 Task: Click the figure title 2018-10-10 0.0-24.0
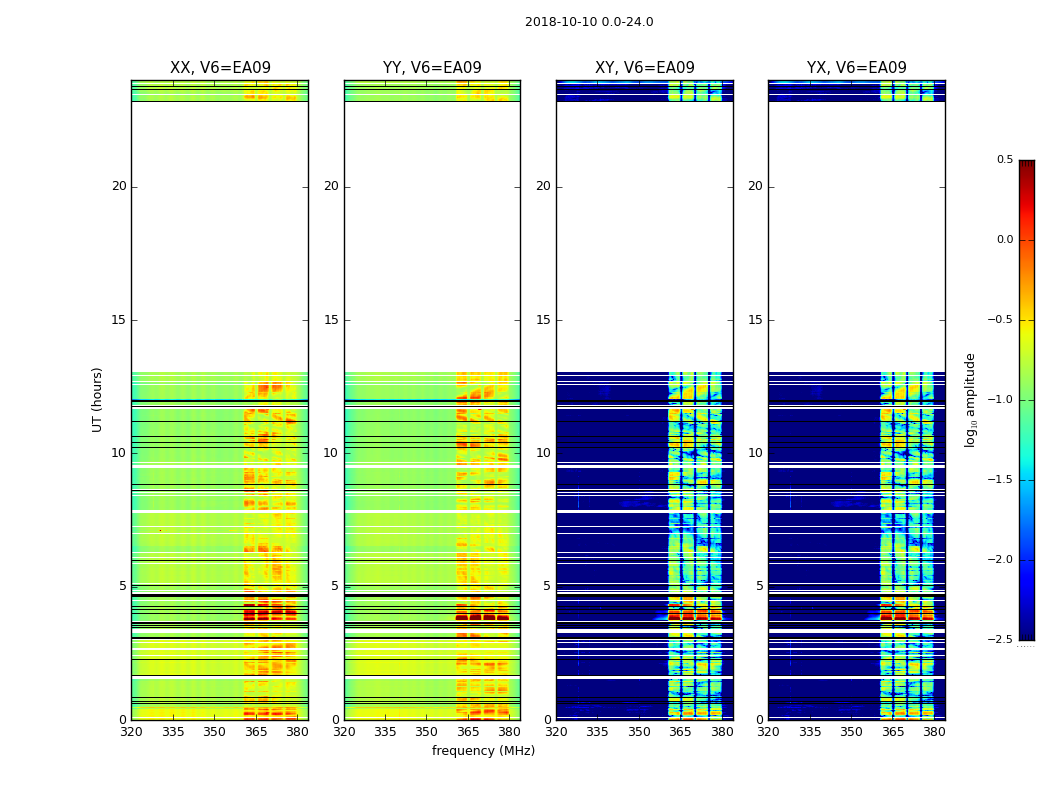coord(589,21)
